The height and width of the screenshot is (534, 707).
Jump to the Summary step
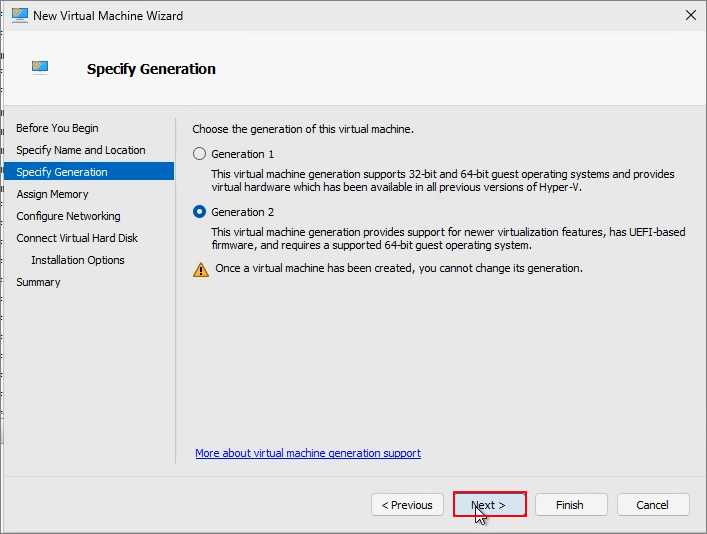pos(38,282)
